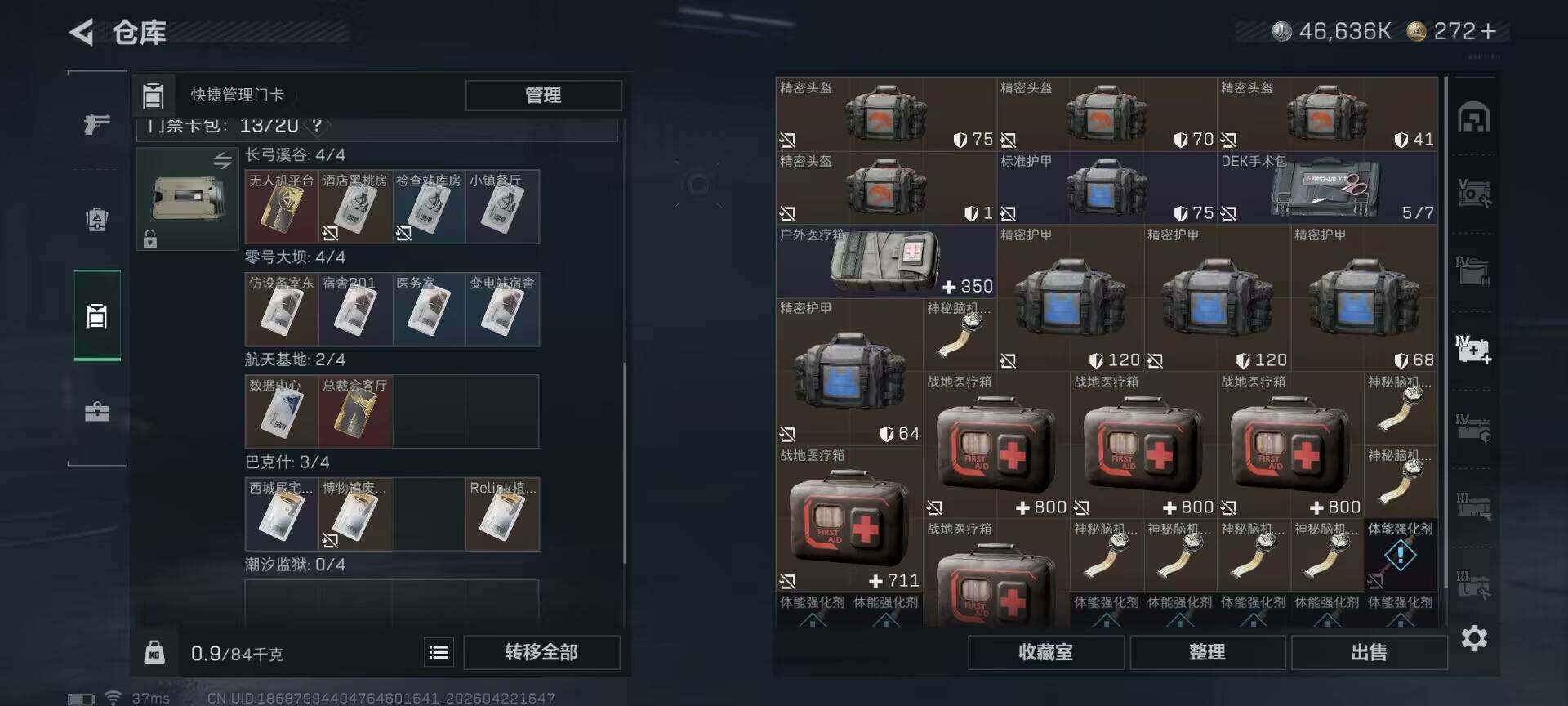Image resolution: width=1568 pixels, height=706 pixels.
Task: Open the 收藏室 tab
Action: point(1045,652)
